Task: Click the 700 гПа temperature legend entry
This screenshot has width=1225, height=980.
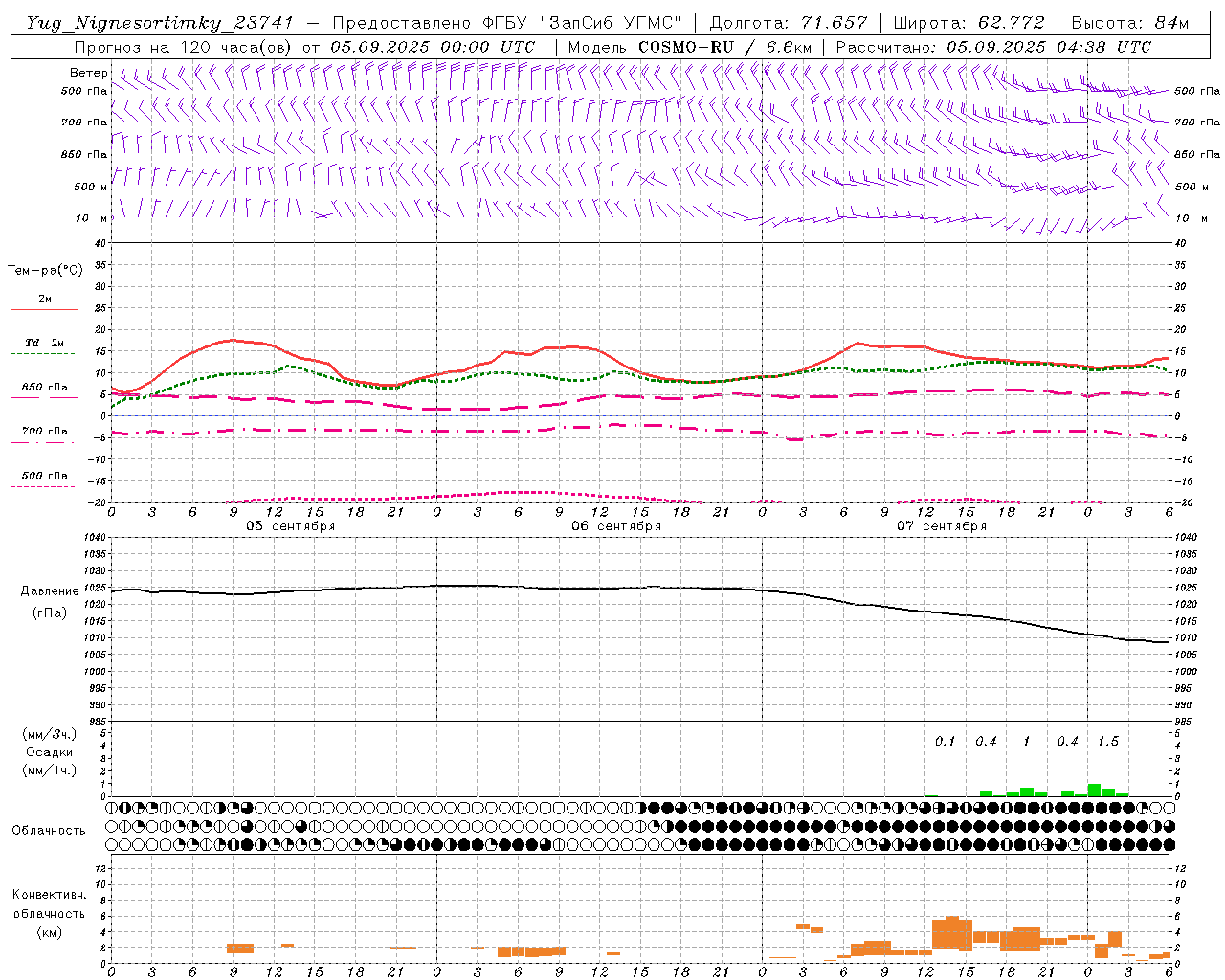Action: (x=45, y=432)
